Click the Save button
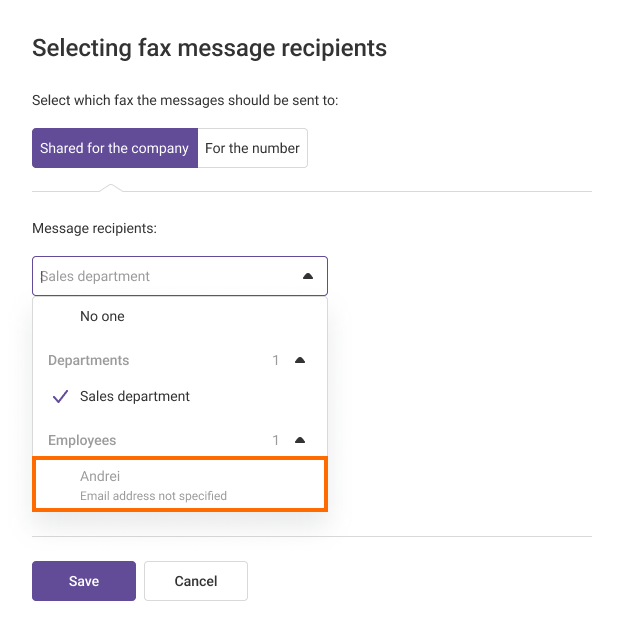Viewport: 624px width, 633px height. tap(84, 581)
